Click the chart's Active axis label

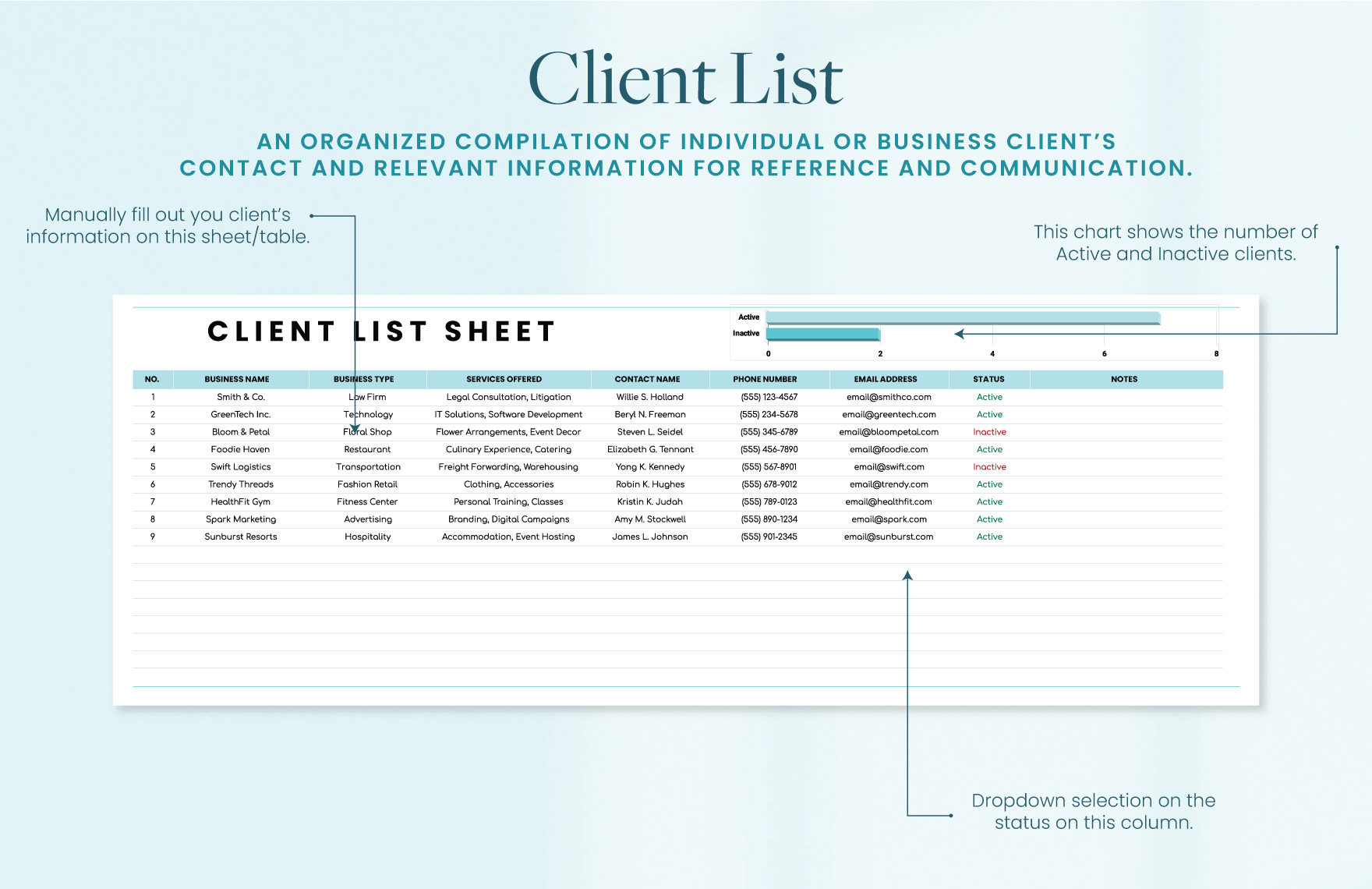(x=749, y=317)
